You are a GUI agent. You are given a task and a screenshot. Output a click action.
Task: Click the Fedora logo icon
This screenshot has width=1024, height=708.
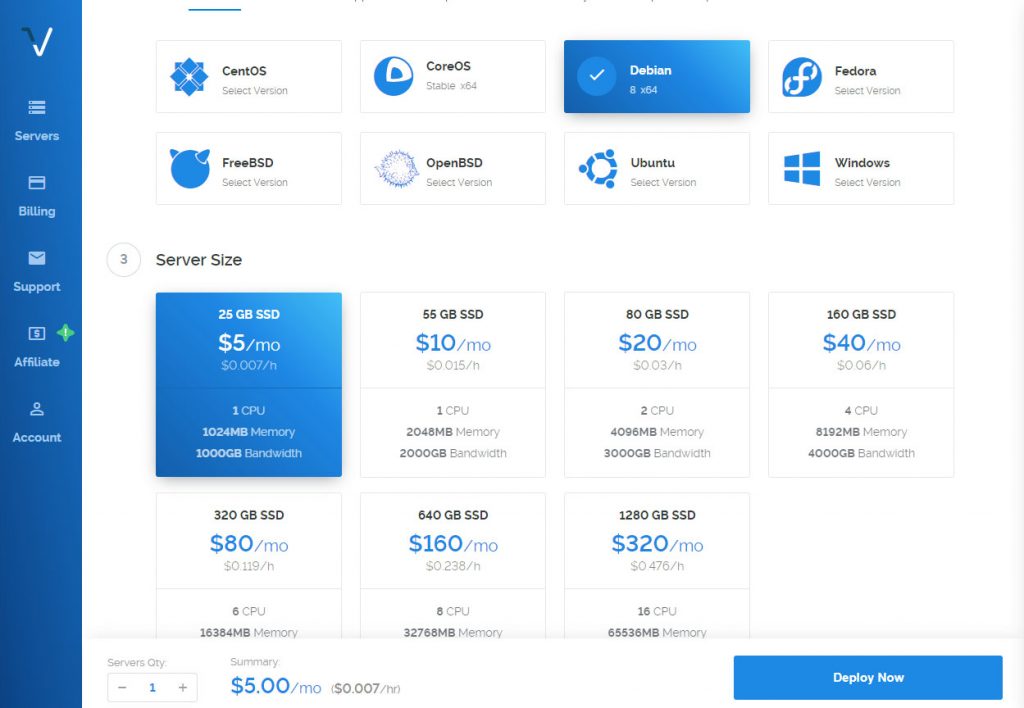(x=802, y=77)
